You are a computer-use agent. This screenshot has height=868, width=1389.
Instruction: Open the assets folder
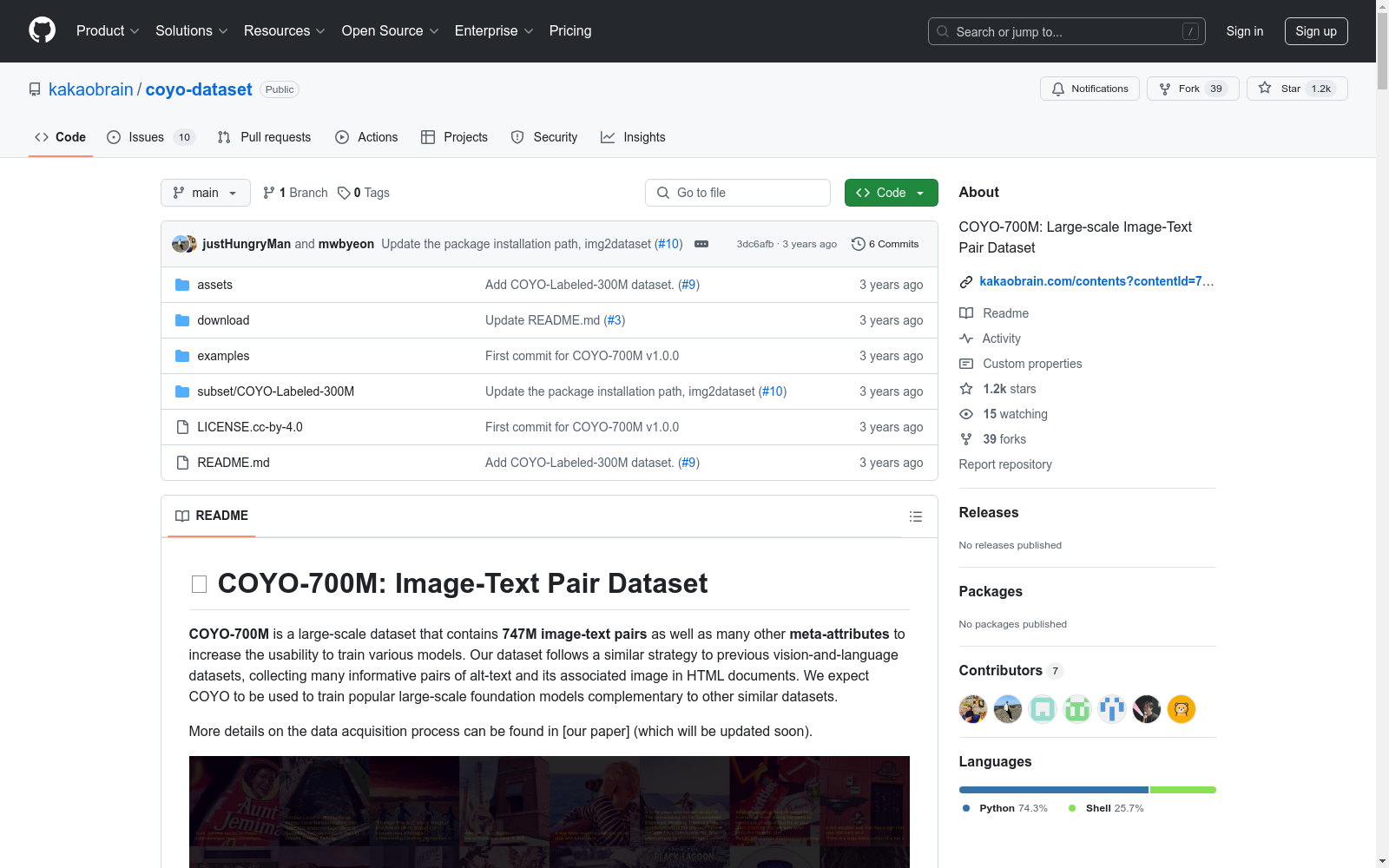pos(214,285)
